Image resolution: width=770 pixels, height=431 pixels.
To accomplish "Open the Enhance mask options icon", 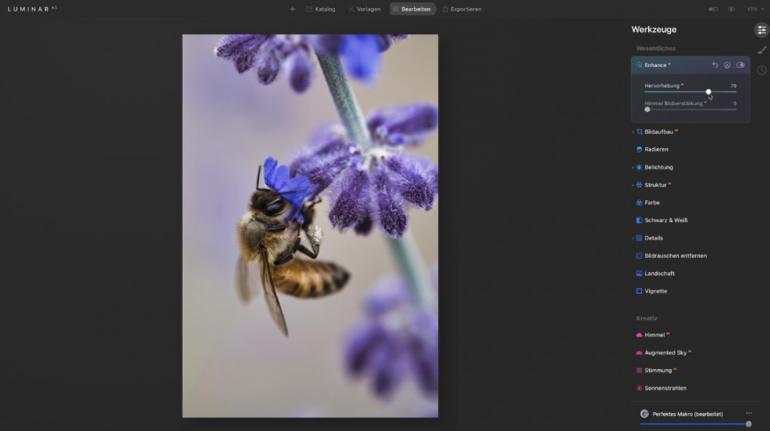I will click(x=727, y=65).
